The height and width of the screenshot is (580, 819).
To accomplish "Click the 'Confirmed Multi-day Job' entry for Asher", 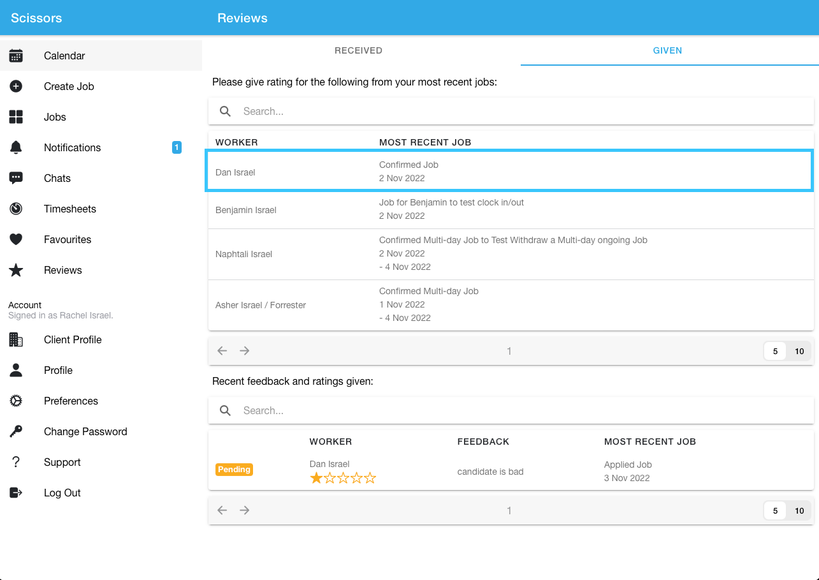I will (x=429, y=291).
